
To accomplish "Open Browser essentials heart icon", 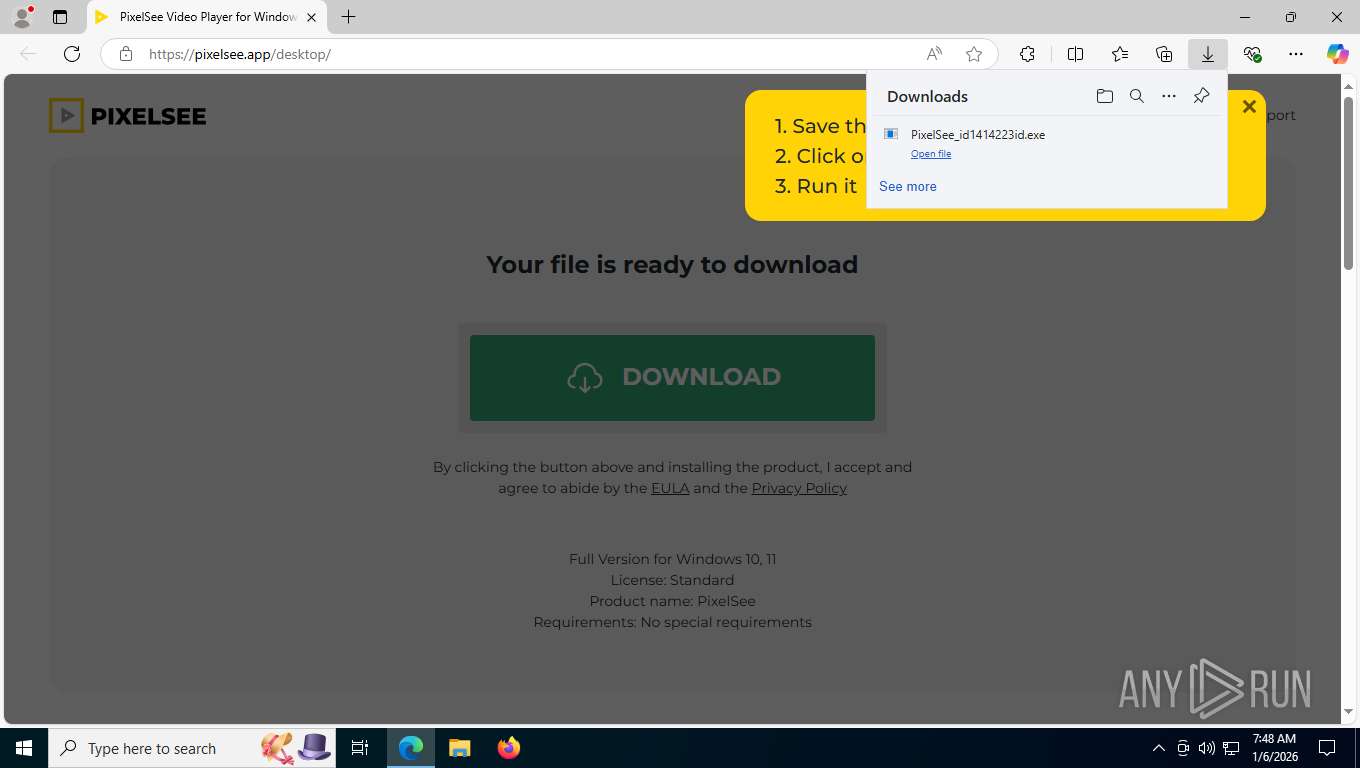I will pos(1252,54).
